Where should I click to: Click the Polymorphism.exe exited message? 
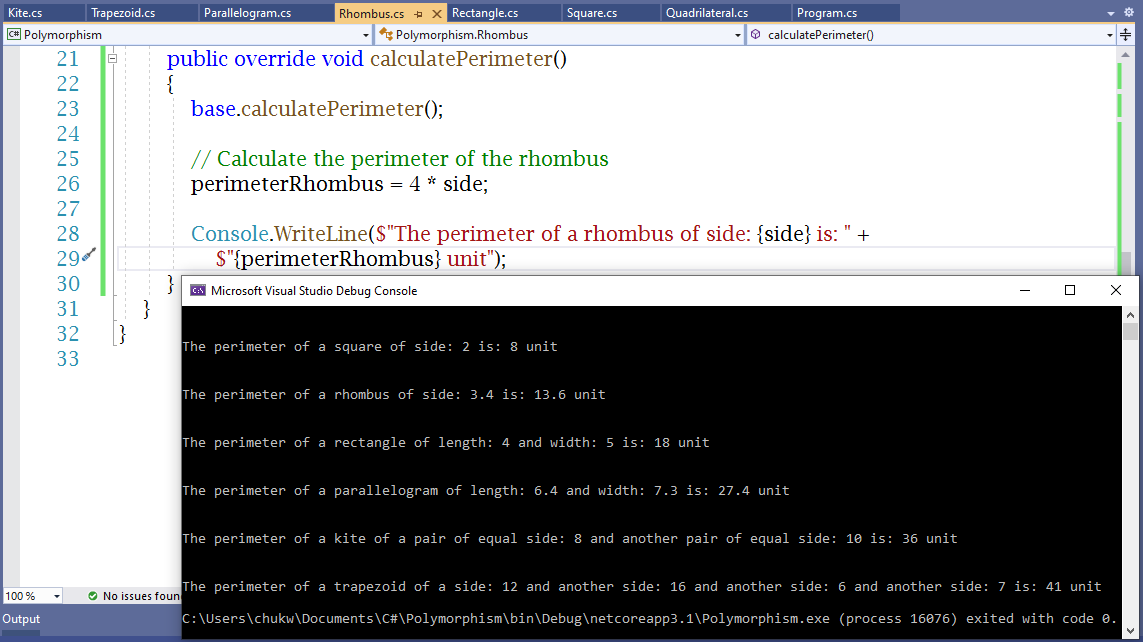[x=649, y=619]
